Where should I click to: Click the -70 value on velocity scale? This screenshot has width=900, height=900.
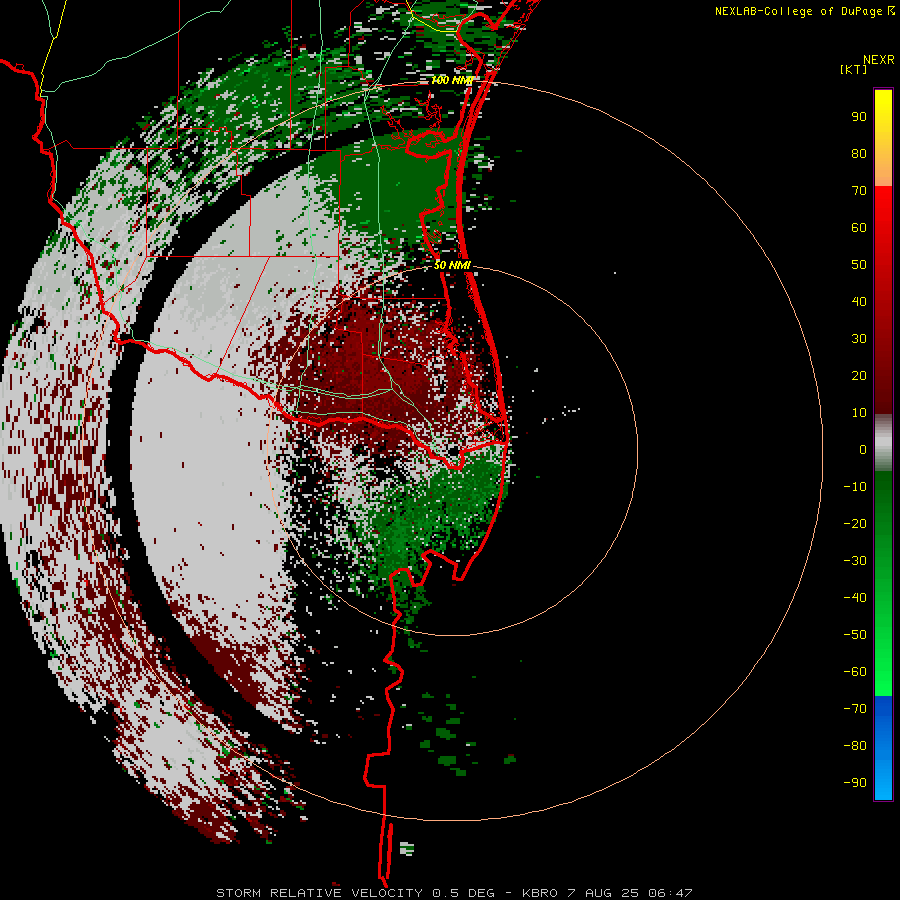pos(855,709)
